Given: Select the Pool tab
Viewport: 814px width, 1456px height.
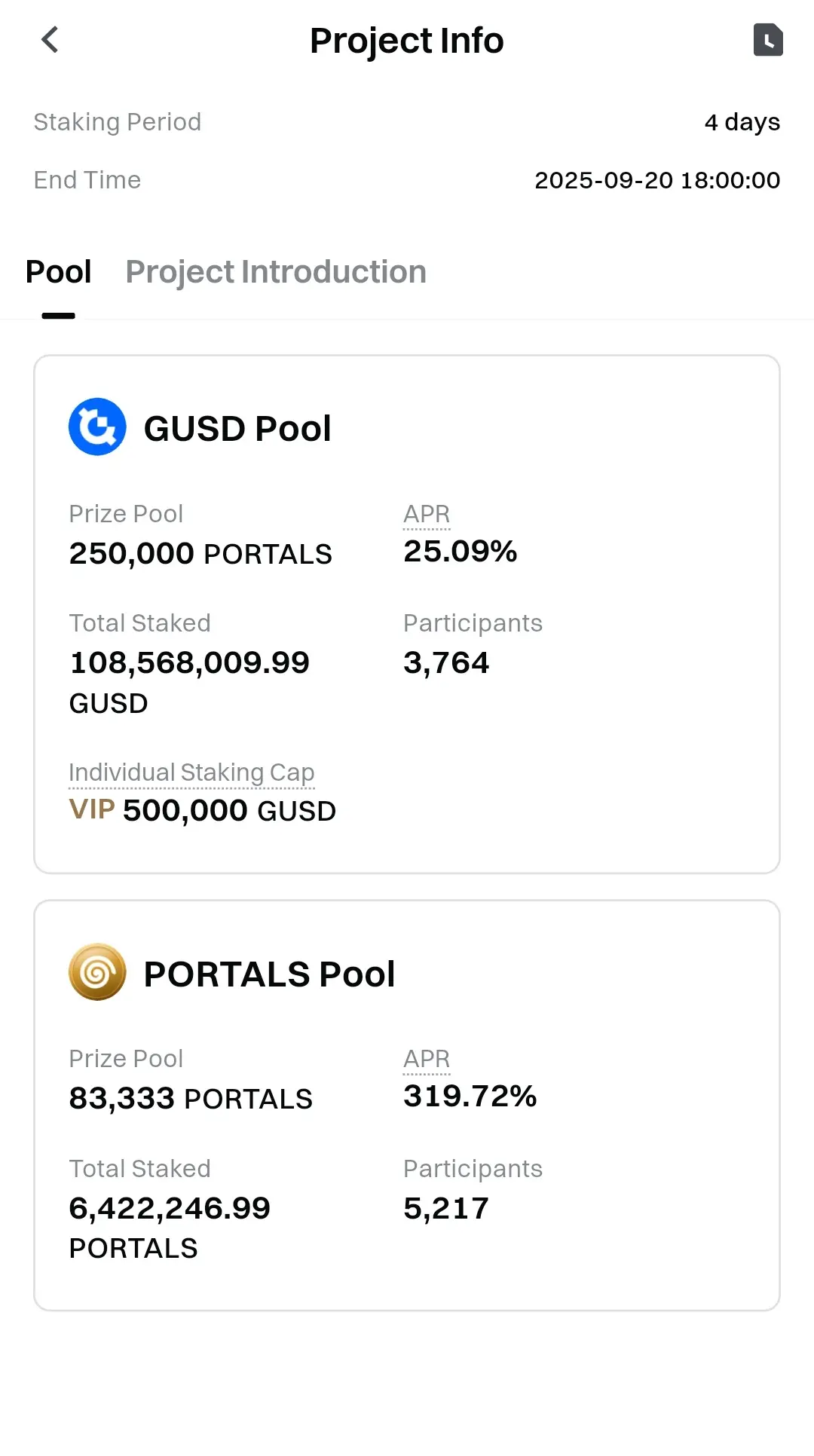Looking at the screenshot, I should (x=59, y=272).
